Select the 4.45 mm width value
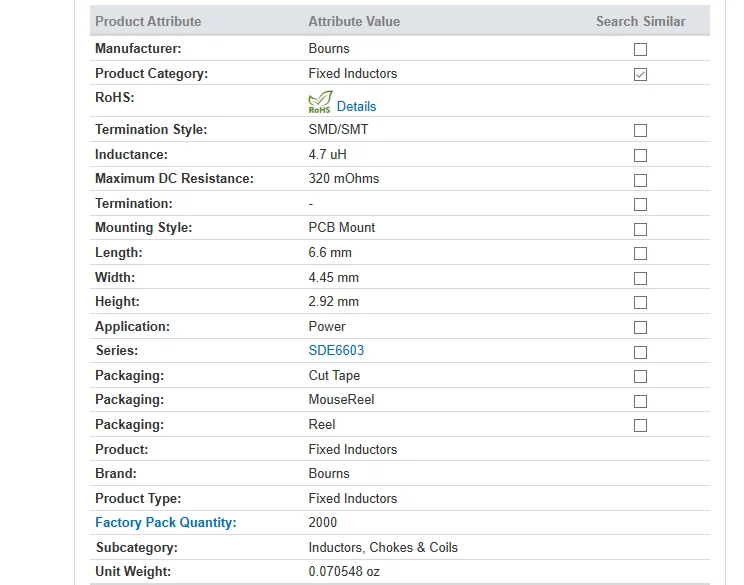This screenshot has height=585, width=744. [x=334, y=277]
